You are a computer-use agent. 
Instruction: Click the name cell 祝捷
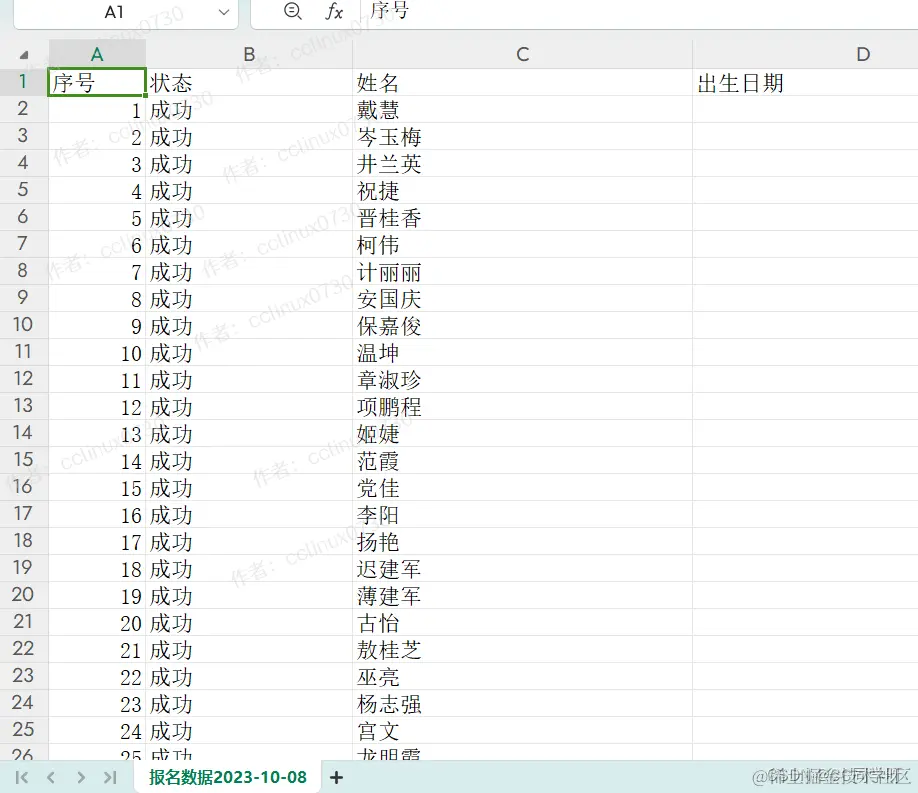[x=522, y=190]
